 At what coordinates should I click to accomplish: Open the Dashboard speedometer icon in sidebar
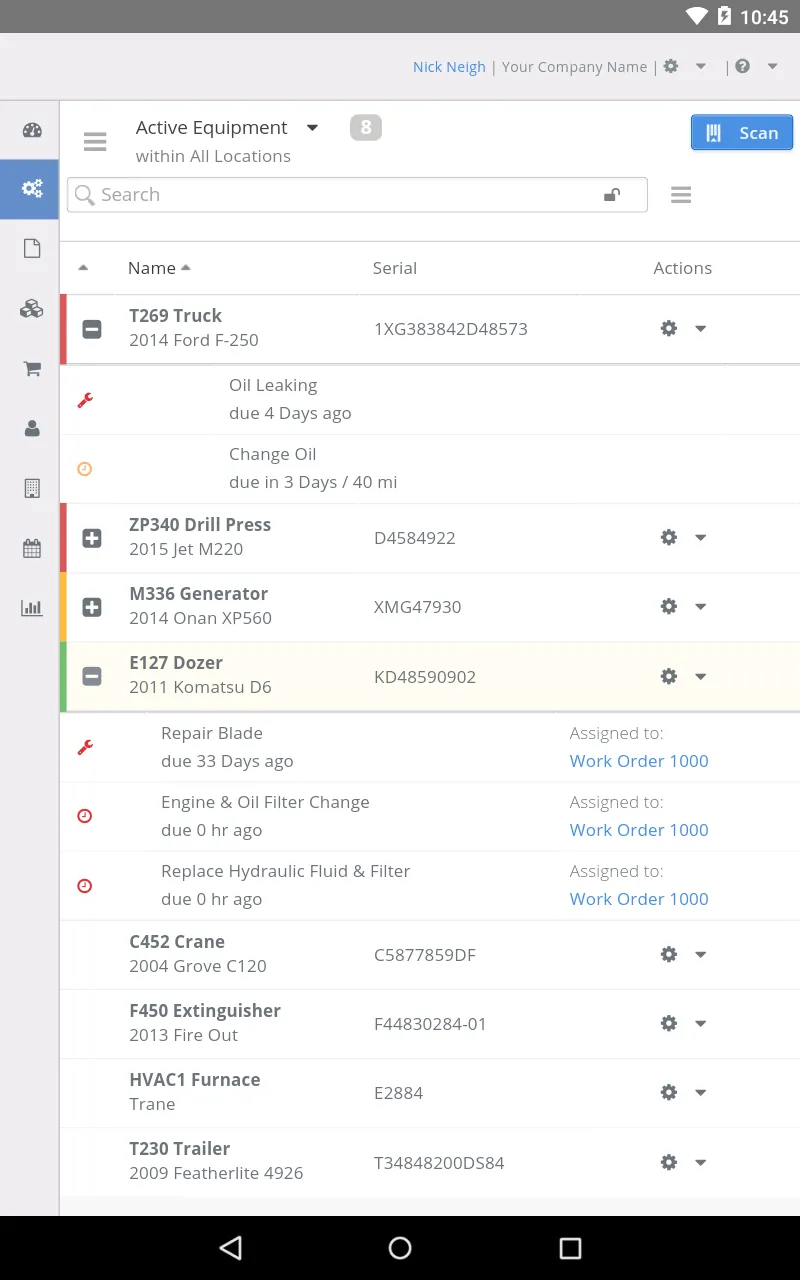[31, 130]
